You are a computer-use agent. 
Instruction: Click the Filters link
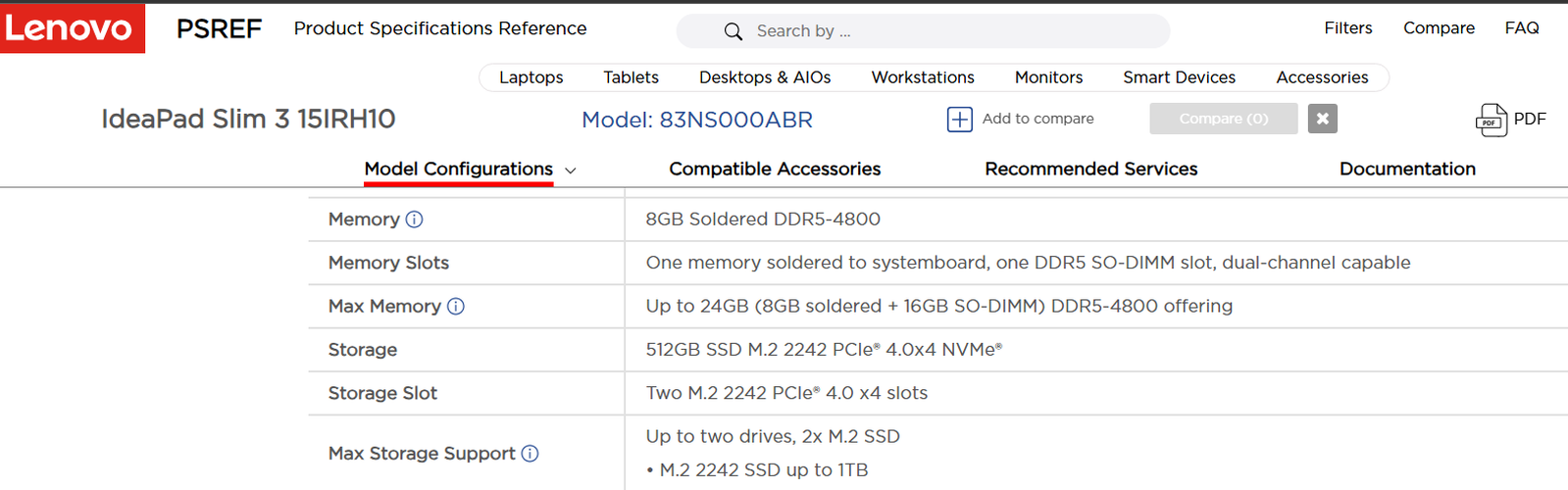[x=1348, y=28]
